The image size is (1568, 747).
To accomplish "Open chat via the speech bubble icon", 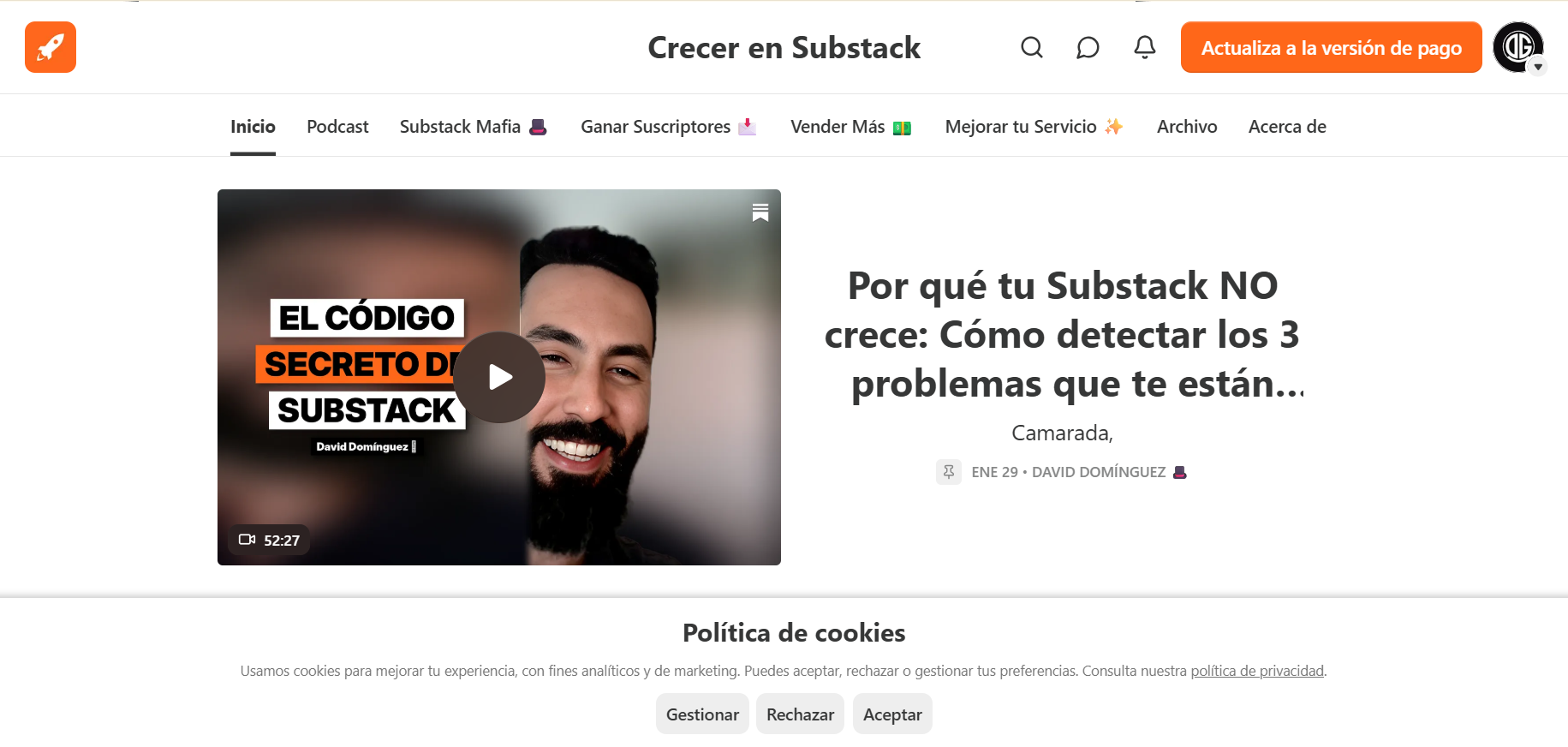I will [x=1088, y=47].
